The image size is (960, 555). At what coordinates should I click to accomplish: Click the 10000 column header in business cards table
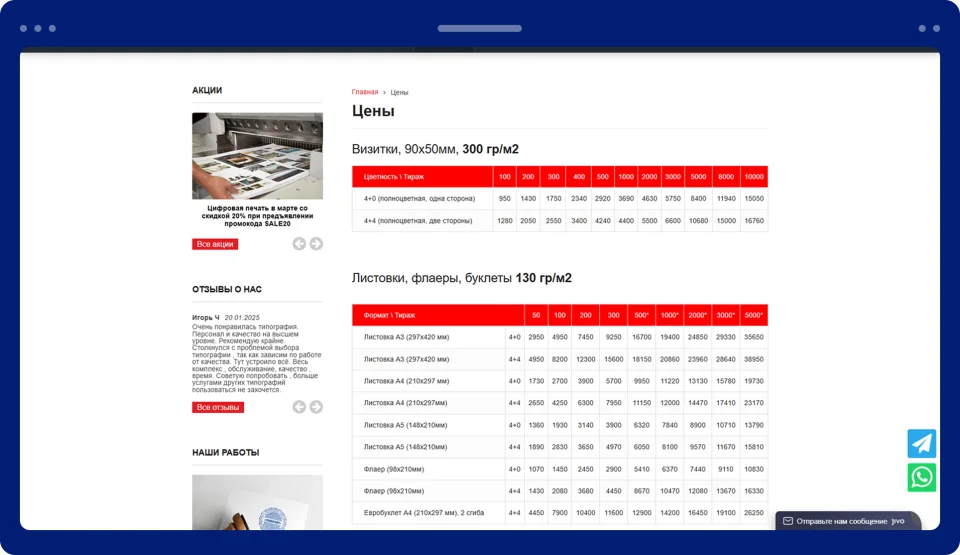click(x=754, y=176)
